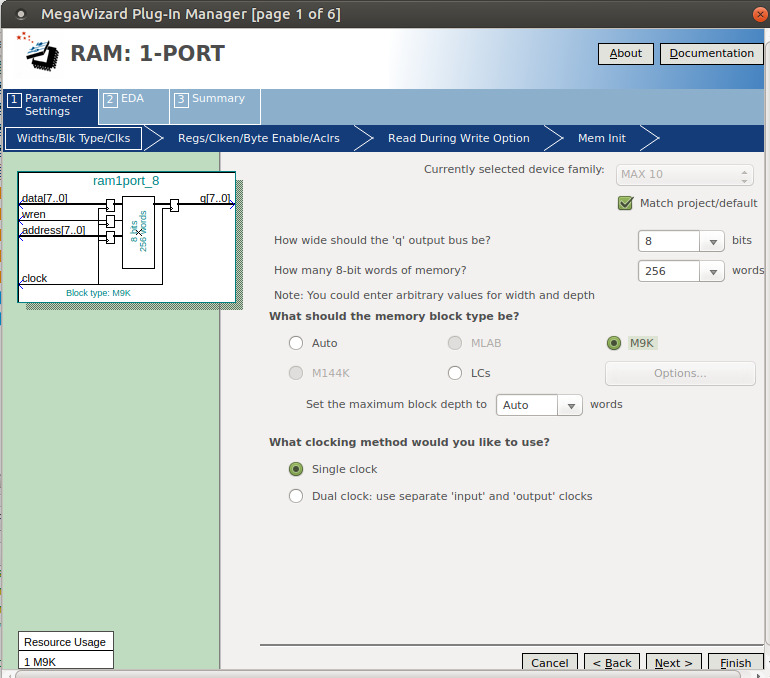770x678 pixels.
Task: Go to Regs/Clken/Byte Enable/Aclrs step
Action: coord(258,138)
